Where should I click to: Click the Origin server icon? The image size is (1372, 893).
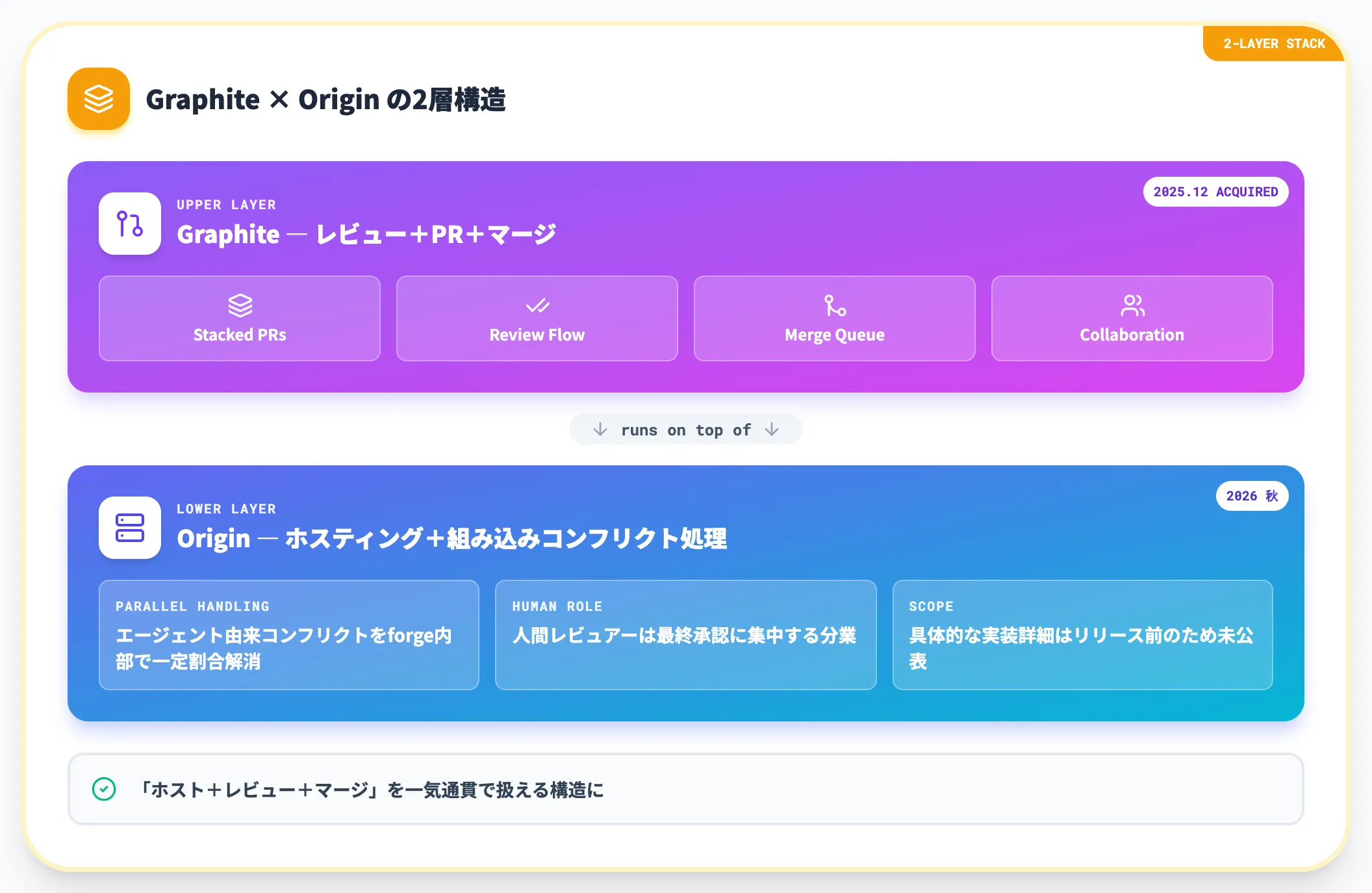pyautogui.click(x=130, y=528)
